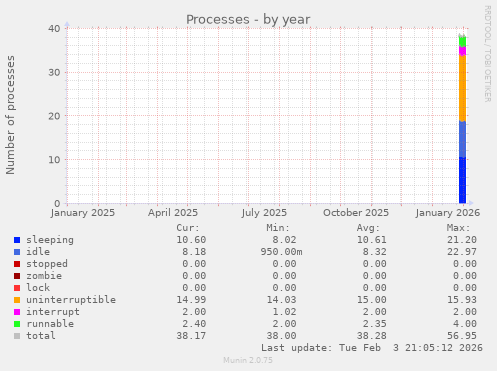
Task: Click the runnable legend color swatch
Action: coord(17,324)
